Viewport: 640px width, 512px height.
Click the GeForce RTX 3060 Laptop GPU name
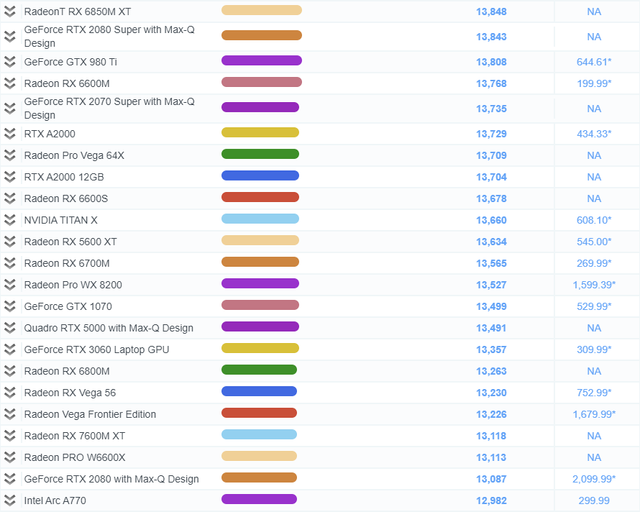point(96,350)
